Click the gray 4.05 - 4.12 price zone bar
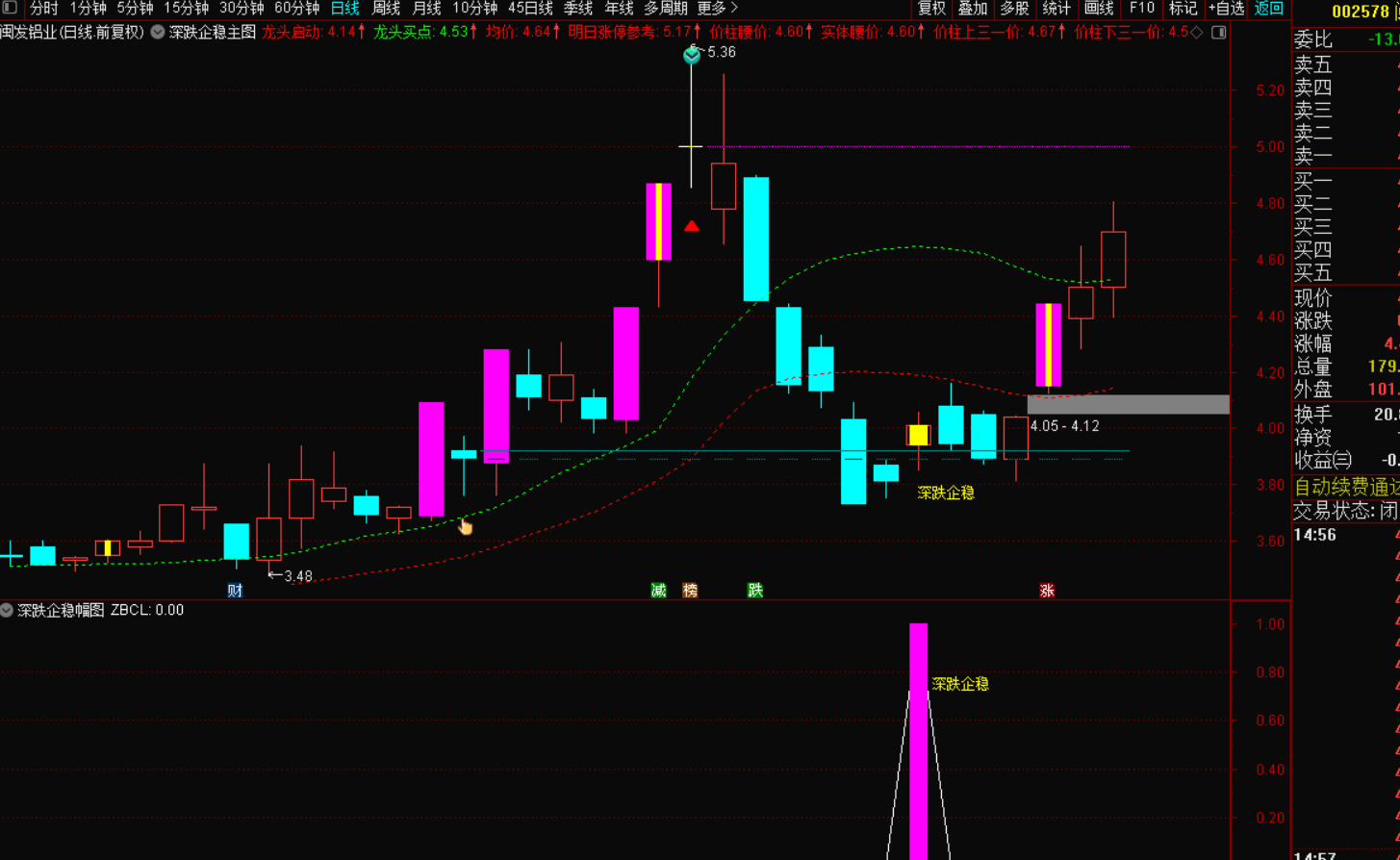This screenshot has height=860, width=1400. (x=1128, y=404)
